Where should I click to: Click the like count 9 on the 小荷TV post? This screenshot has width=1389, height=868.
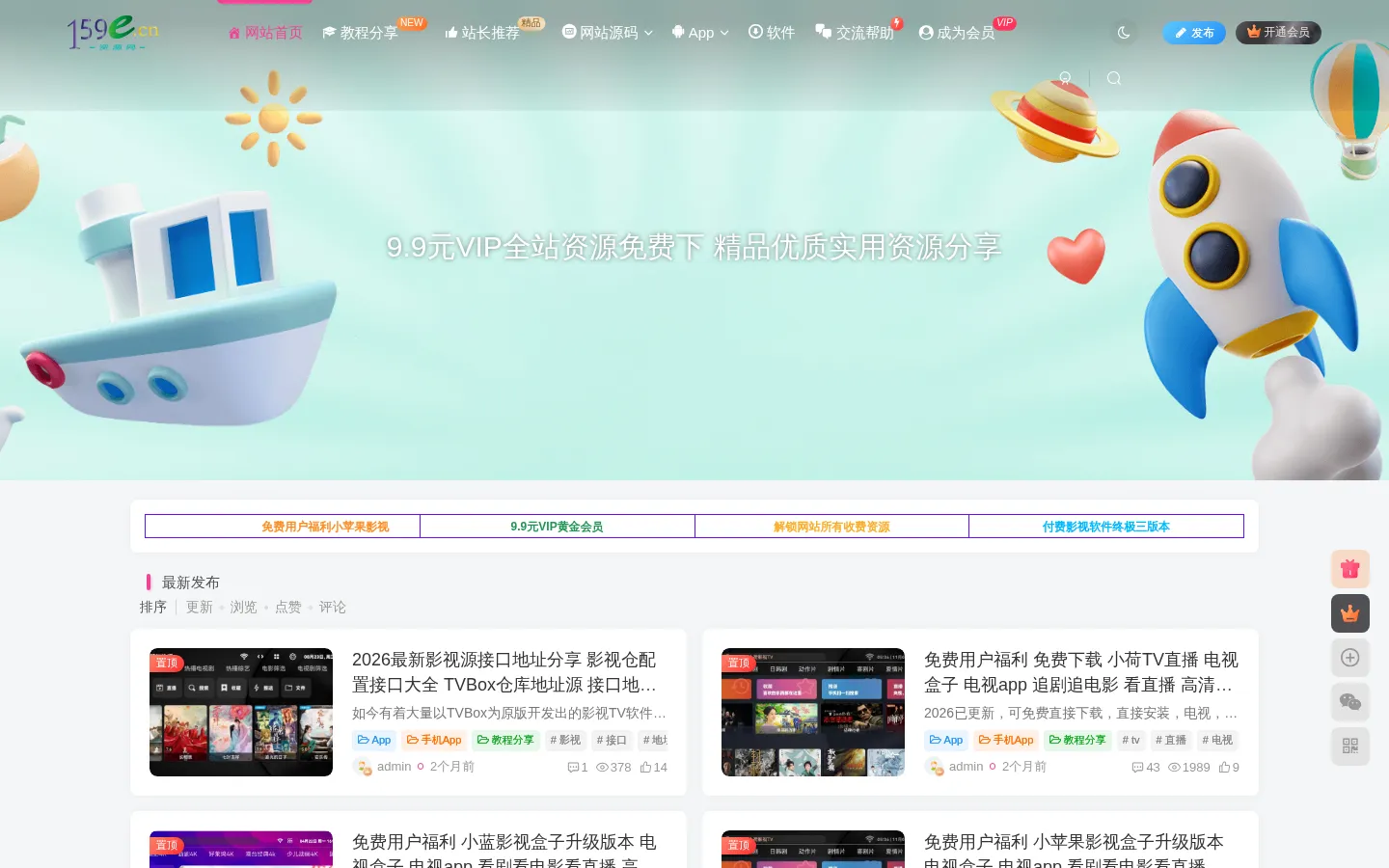pyautogui.click(x=1229, y=768)
